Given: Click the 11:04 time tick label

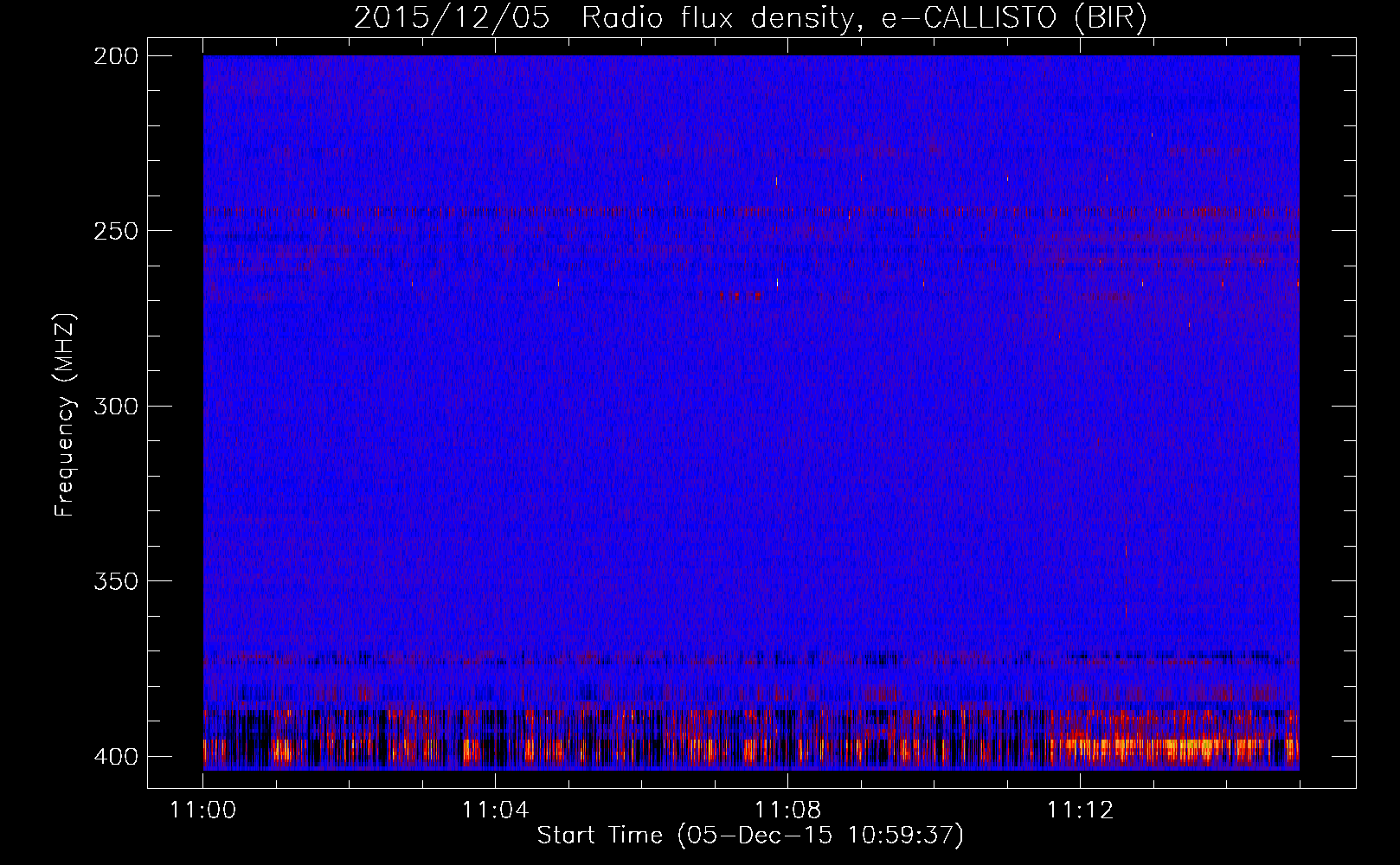Looking at the screenshot, I should point(495,811).
